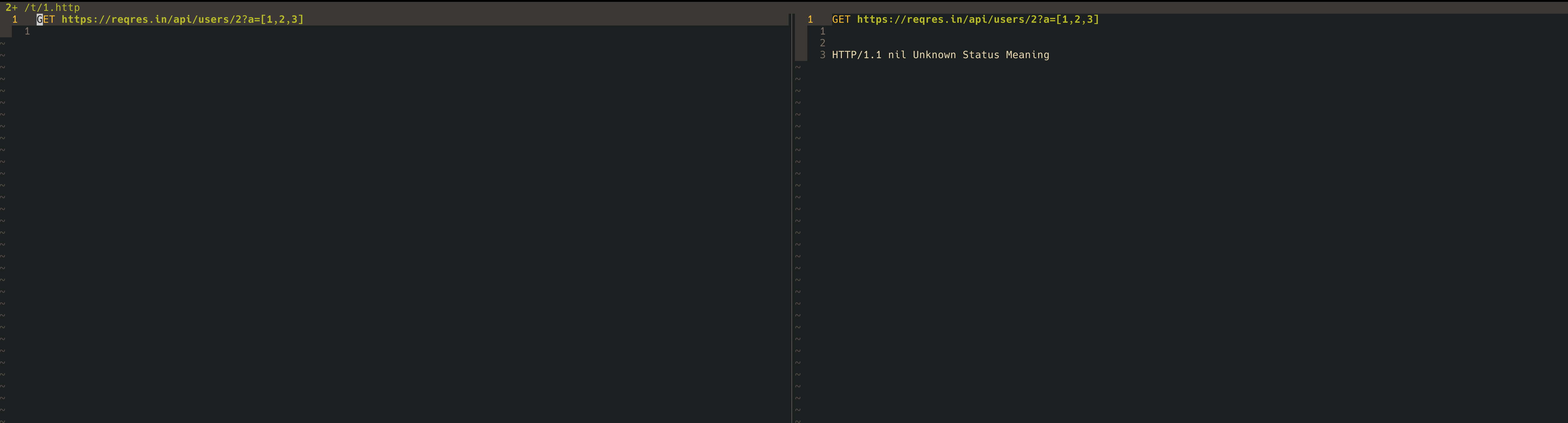Click the file name /t/1.http in the title bar
The image size is (1568, 423).
click(x=52, y=7)
